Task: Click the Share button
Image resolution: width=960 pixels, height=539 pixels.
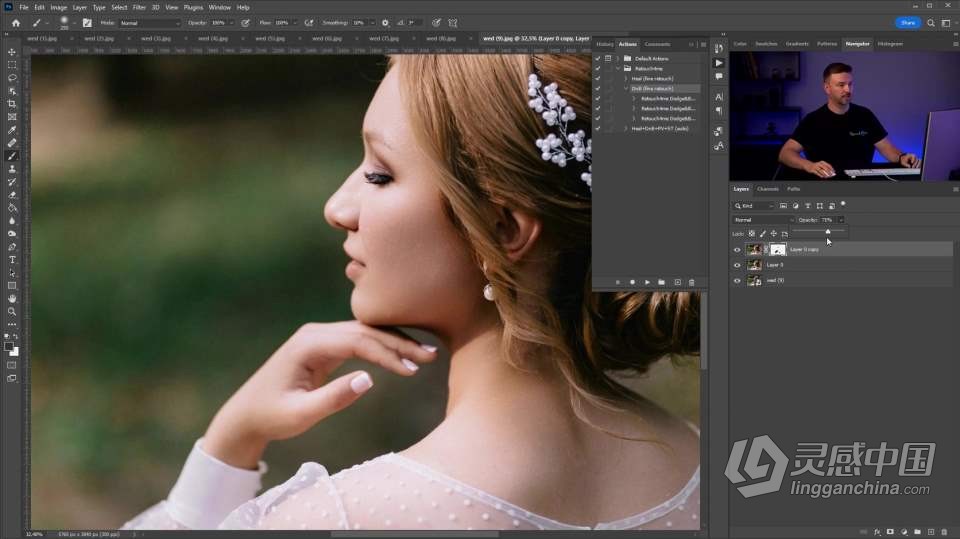Action: click(x=907, y=22)
